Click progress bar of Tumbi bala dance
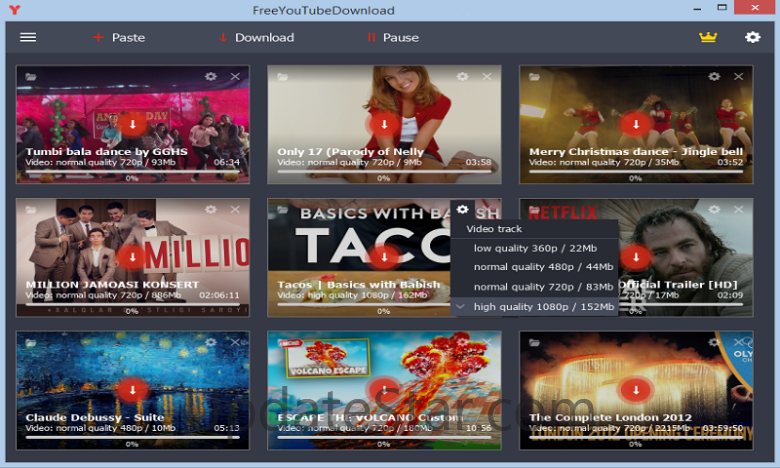Image resolution: width=780 pixels, height=468 pixels. tap(132, 171)
